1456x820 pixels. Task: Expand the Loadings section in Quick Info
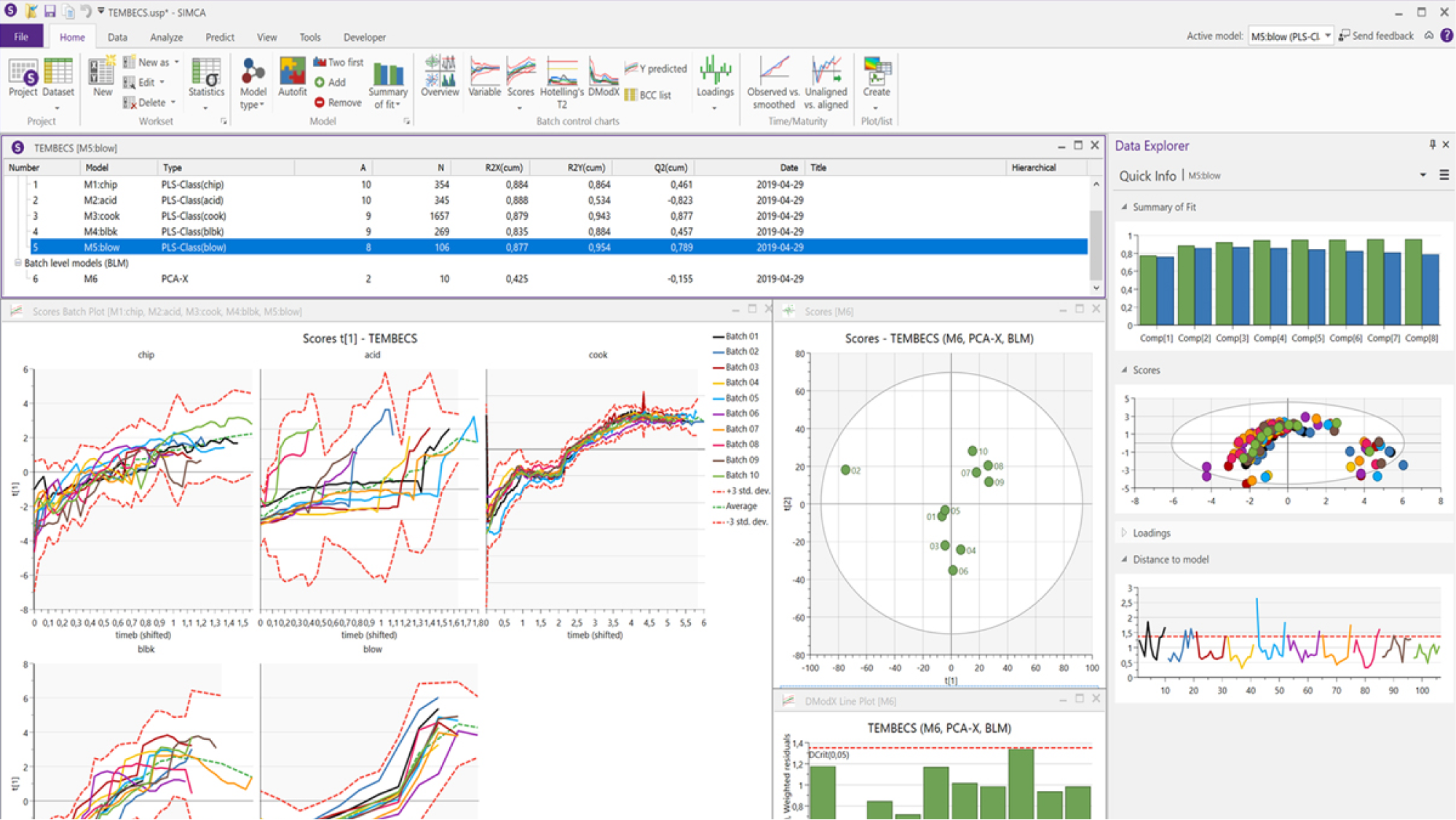(x=1125, y=533)
